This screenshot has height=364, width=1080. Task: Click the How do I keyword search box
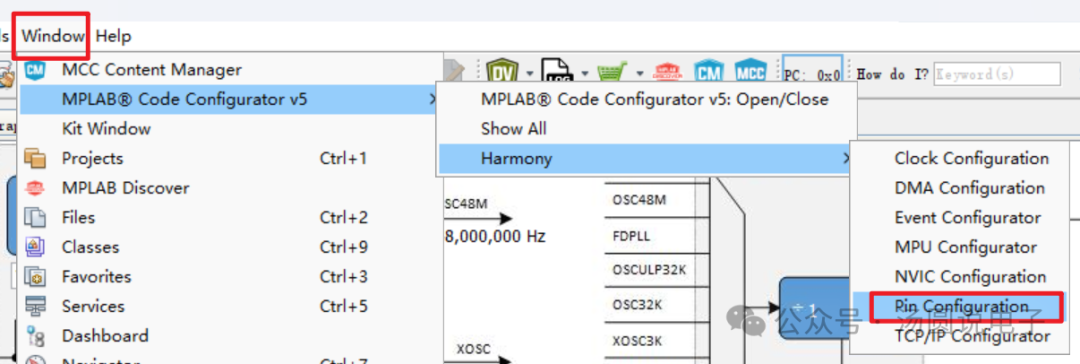[x=997, y=74]
